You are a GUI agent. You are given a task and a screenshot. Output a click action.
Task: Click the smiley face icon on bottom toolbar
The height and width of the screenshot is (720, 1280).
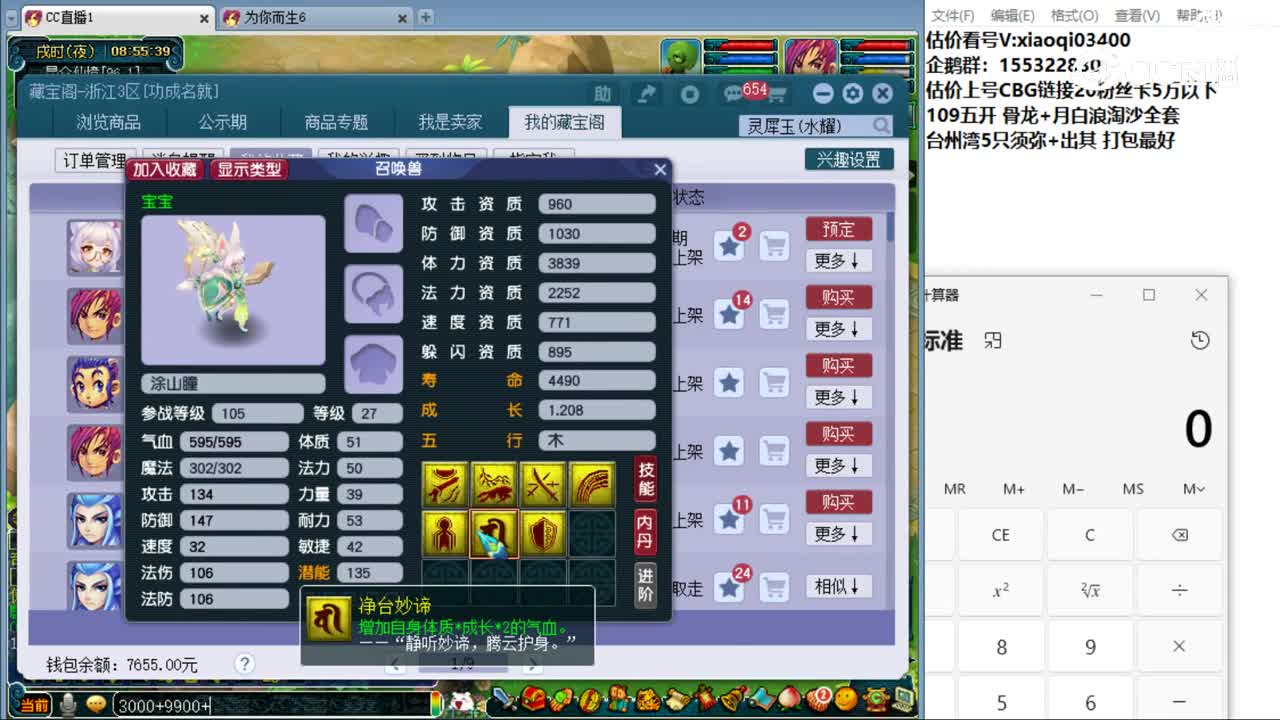[x=847, y=698]
